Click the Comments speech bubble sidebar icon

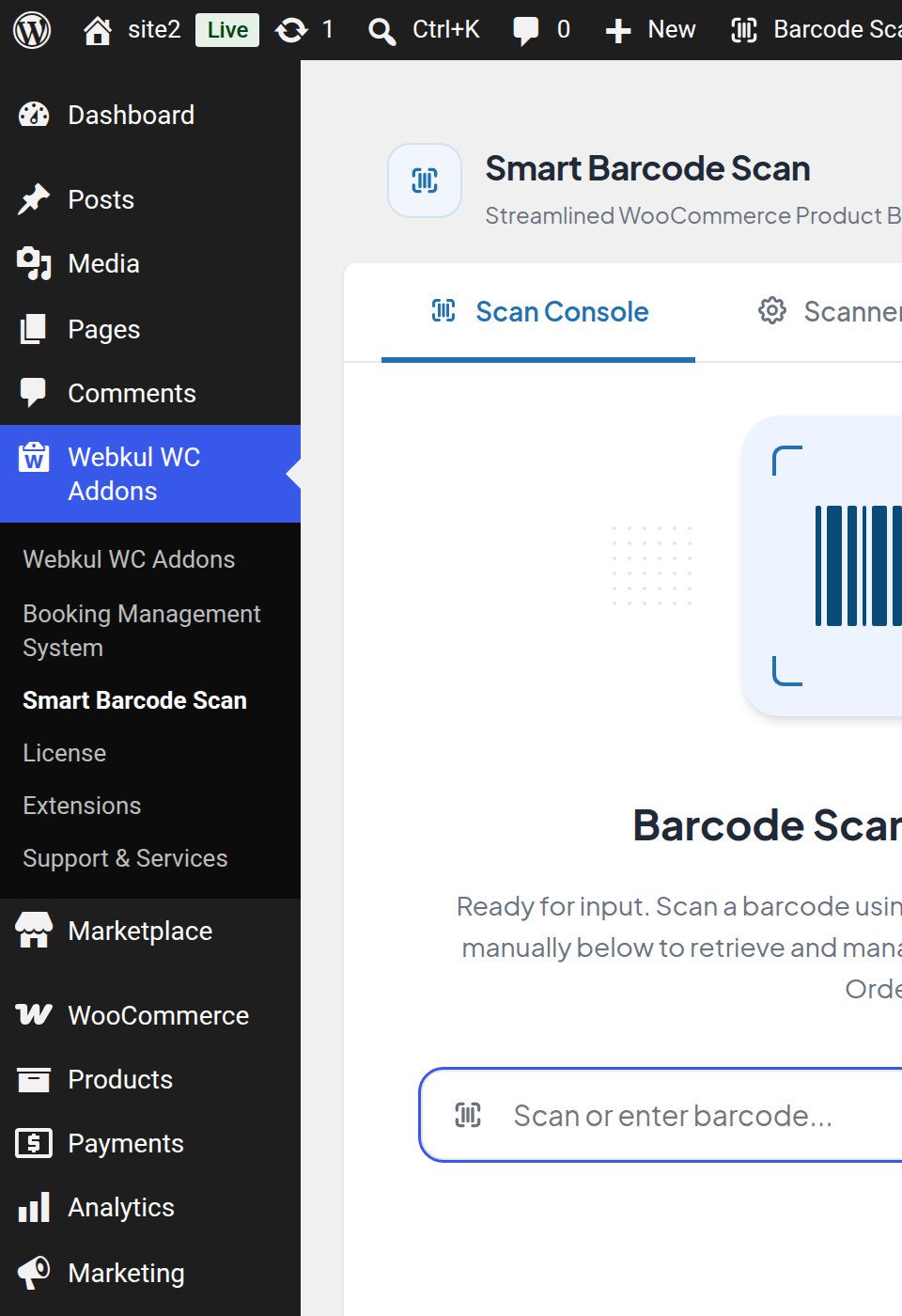(34, 393)
